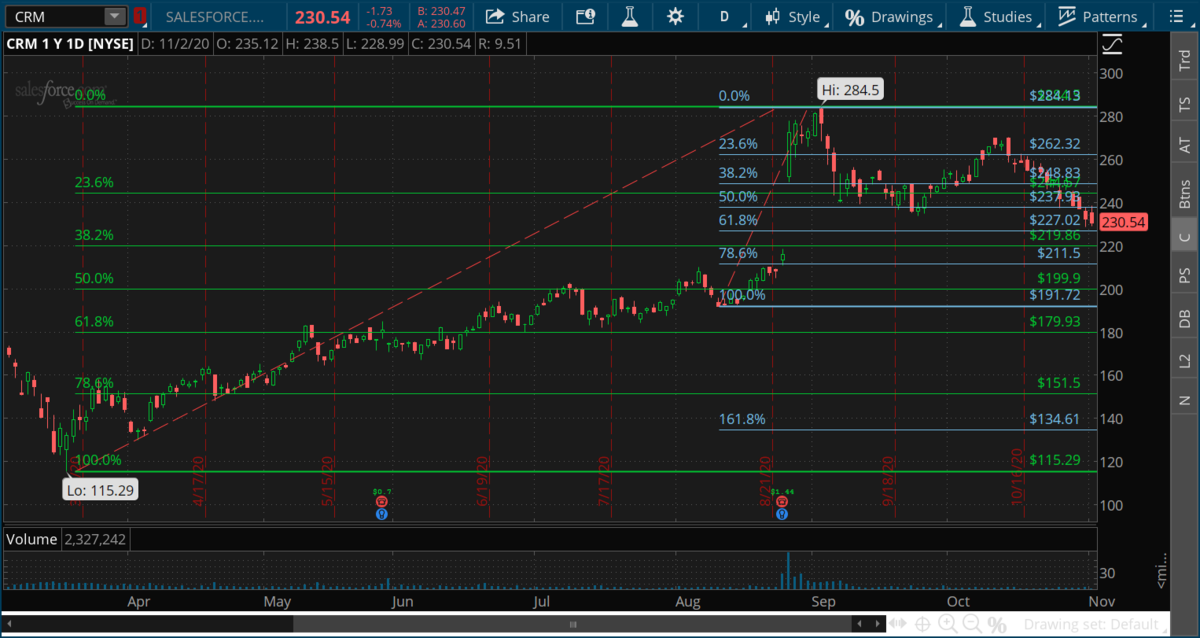This screenshot has height=638, width=1200.
Task: Click the price axis scale curve icon
Action: coord(1110,45)
